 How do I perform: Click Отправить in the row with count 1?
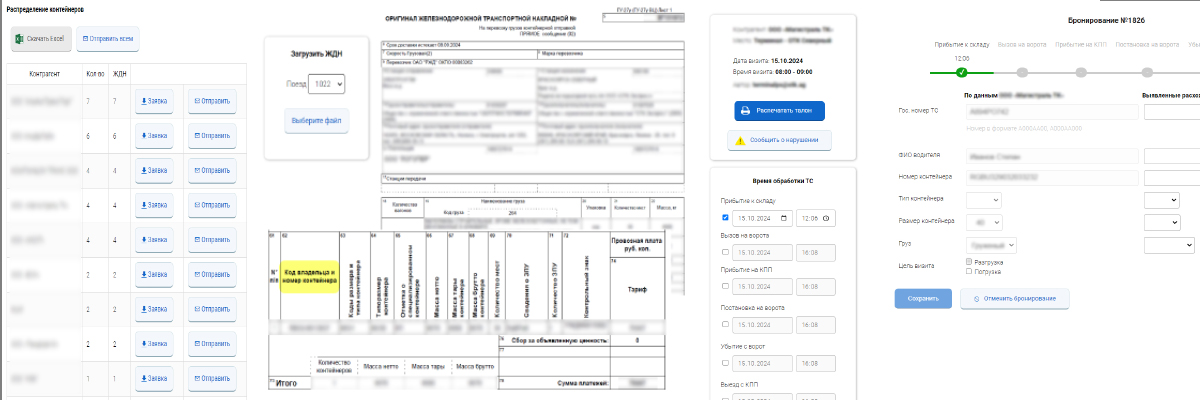coord(211,379)
